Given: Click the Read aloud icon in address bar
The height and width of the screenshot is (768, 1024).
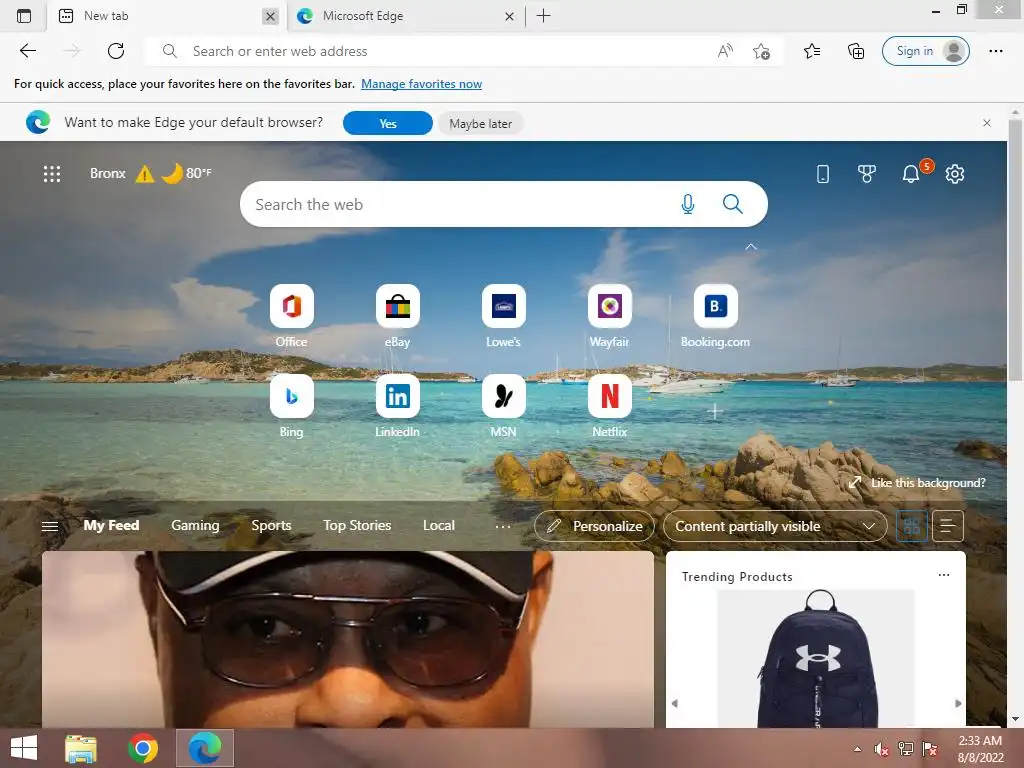Looking at the screenshot, I should pos(725,51).
